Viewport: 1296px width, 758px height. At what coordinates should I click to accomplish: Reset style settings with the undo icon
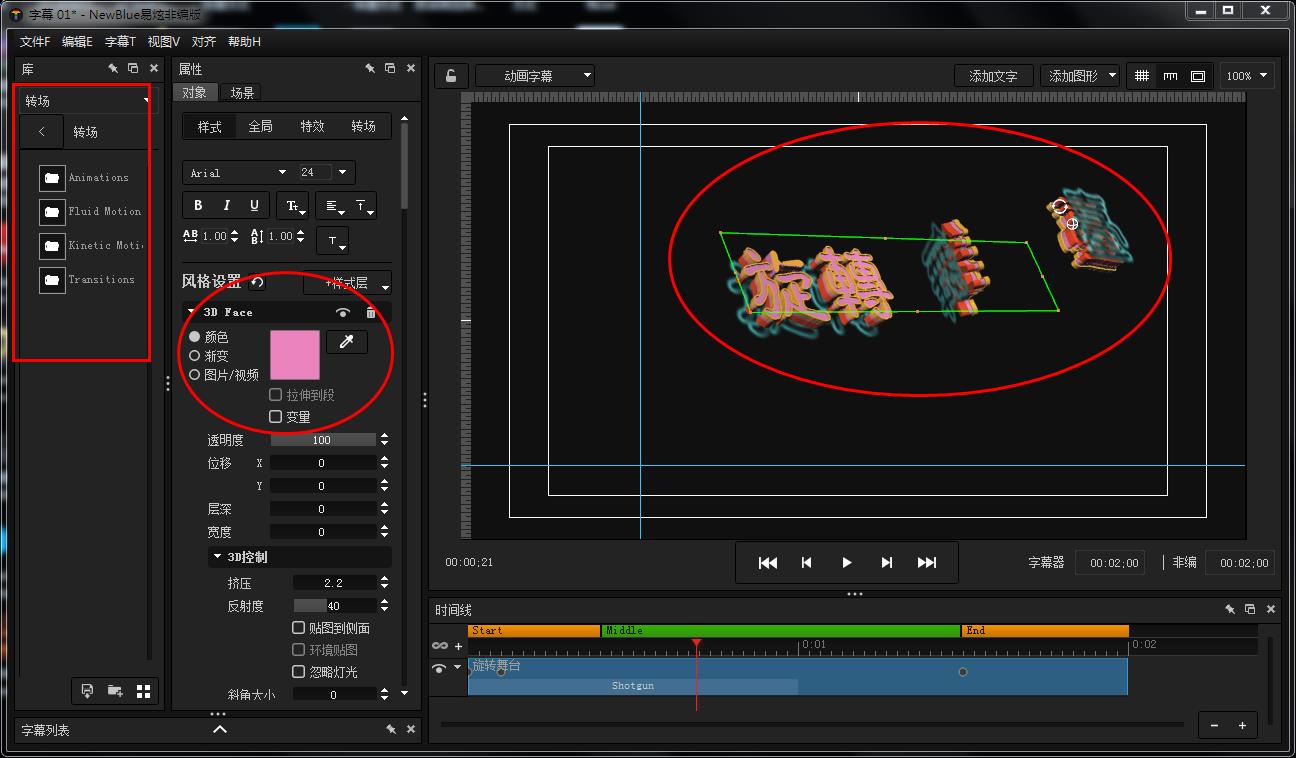tap(257, 282)
